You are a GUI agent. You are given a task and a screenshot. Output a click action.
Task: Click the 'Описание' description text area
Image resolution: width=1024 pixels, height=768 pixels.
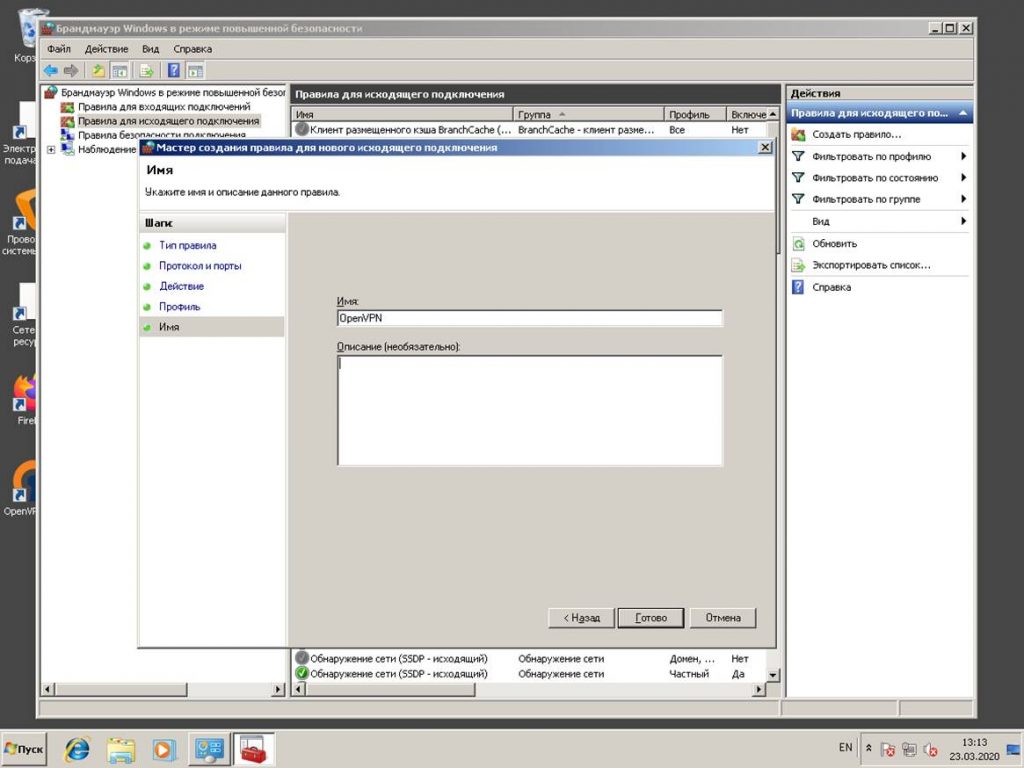point(530,410)
